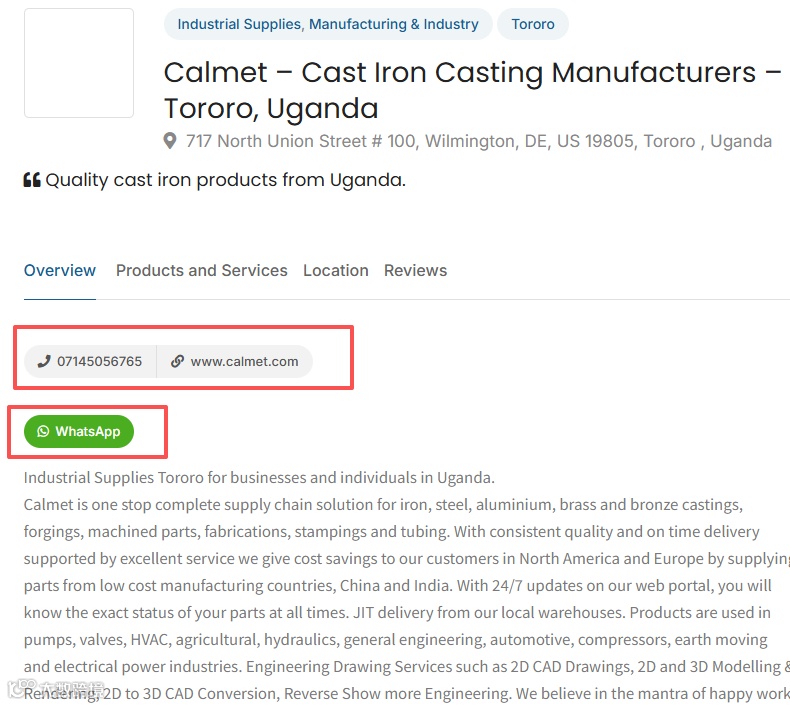Switch to the Products and Services tab
This screenshot has height=705, width=790.
pyautogui.click(x=201, y=270)
